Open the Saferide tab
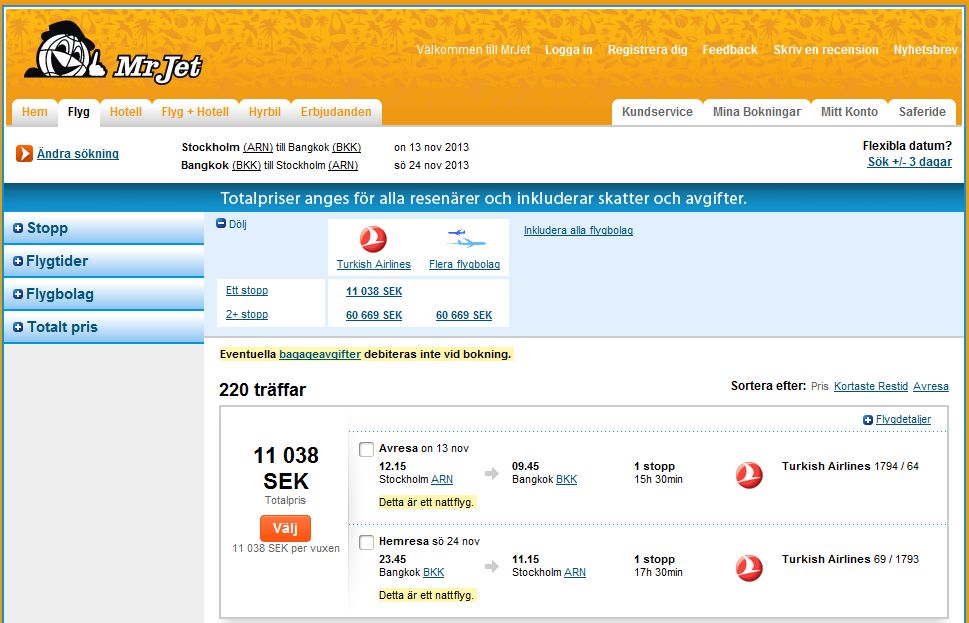The height and width of the screenshot is (623, 969). (922, 112)
